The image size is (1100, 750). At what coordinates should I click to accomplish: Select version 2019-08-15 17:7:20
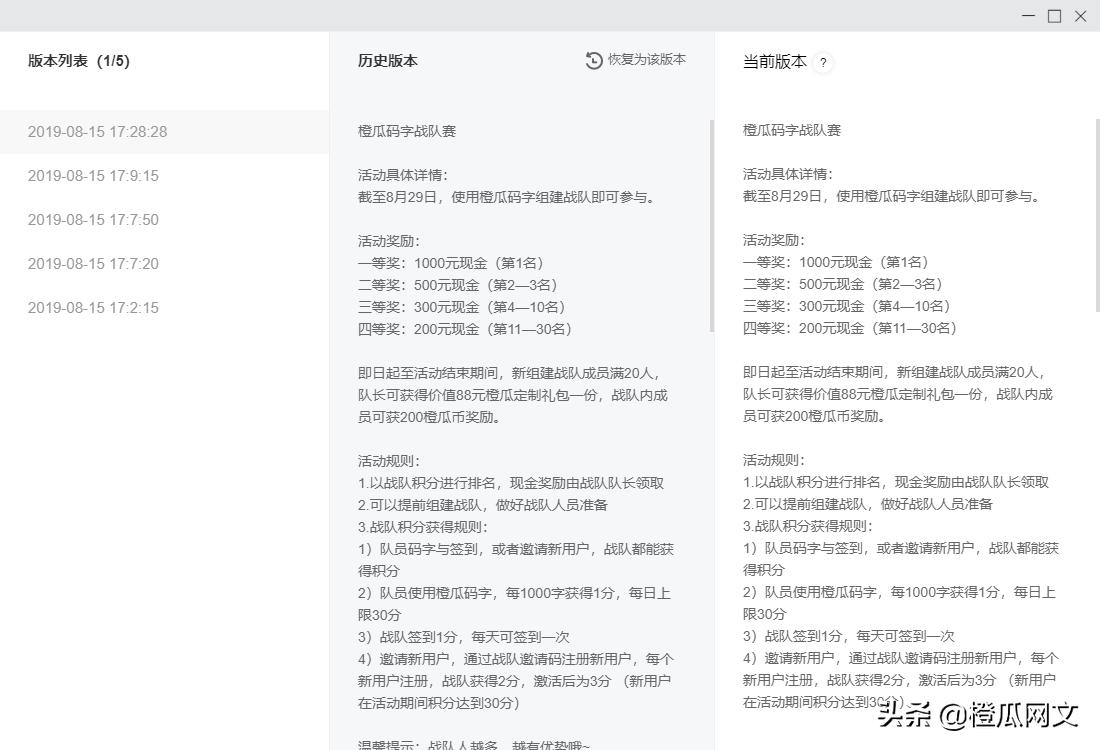click(x=93, y=263)
